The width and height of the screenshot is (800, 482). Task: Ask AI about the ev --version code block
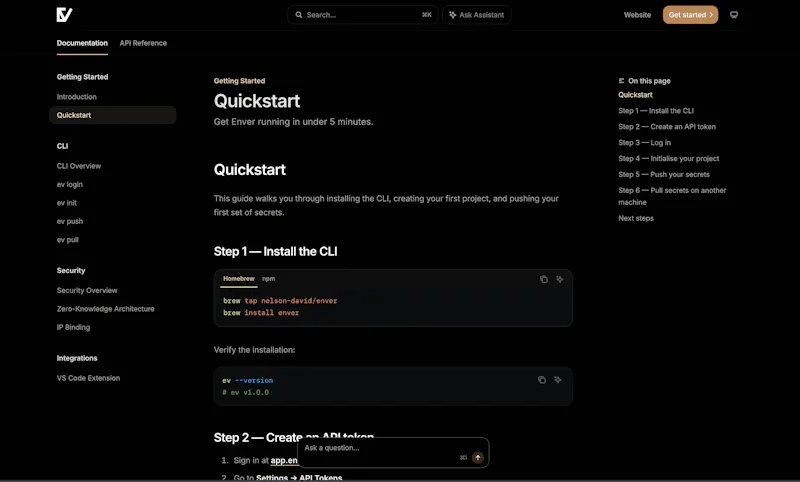558,379
